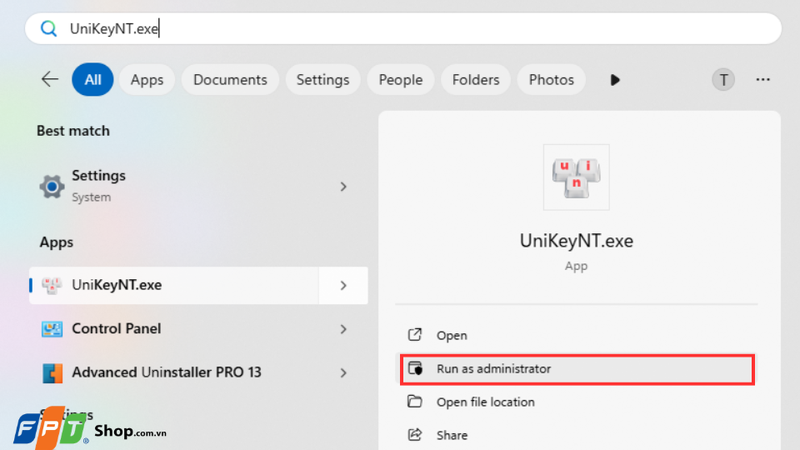The width and height of the screenshot is (800, 450).
Task: Choose Open file location
Action: (x=577, y=402)
